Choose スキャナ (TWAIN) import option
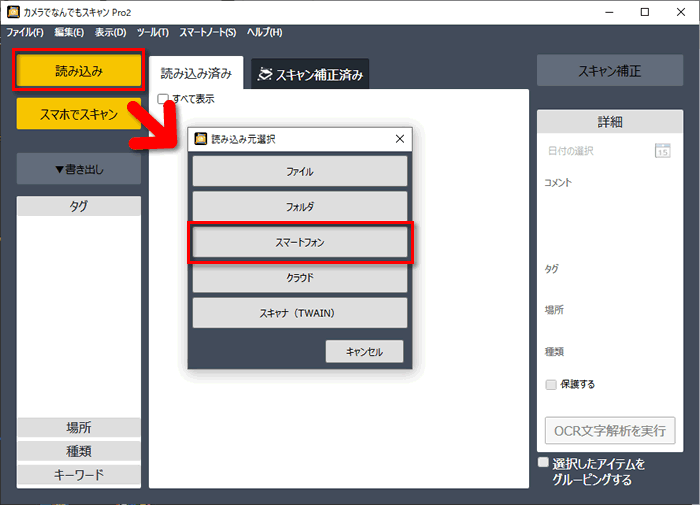This screenshot has width=700, height=505. [299, 313]
